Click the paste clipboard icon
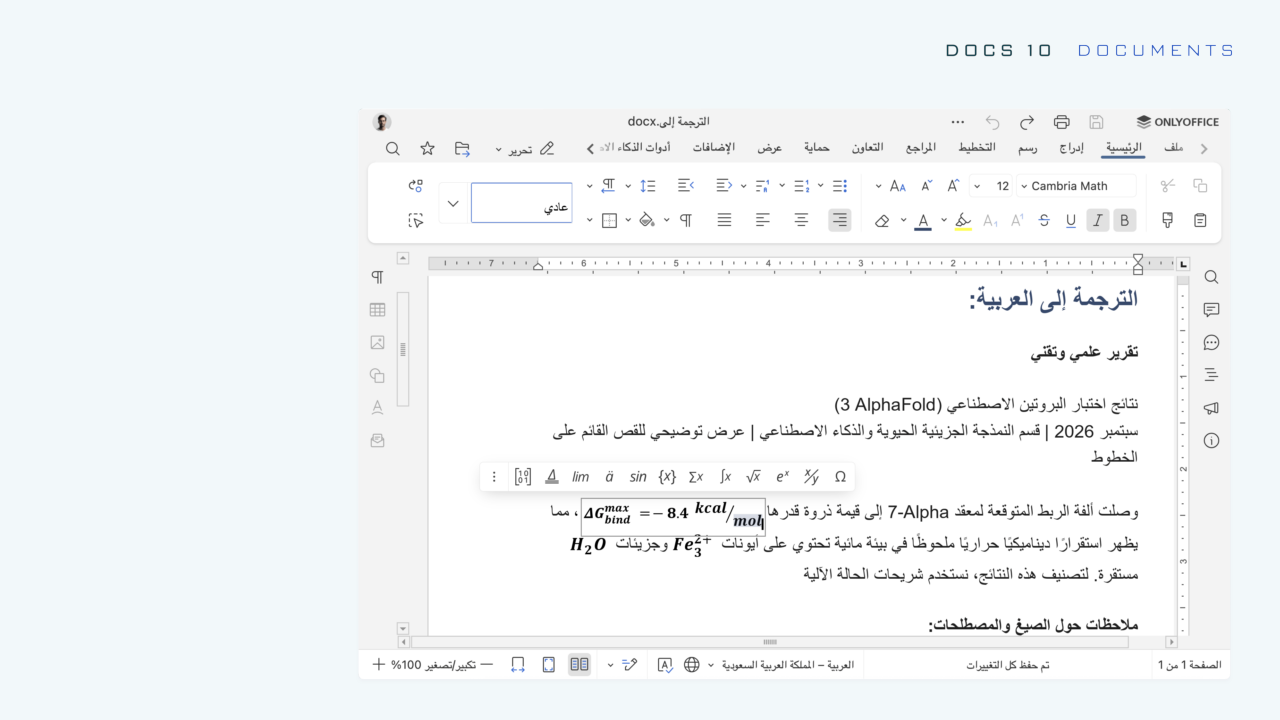The image size is (1280, 720). (x=1200, y=220)
